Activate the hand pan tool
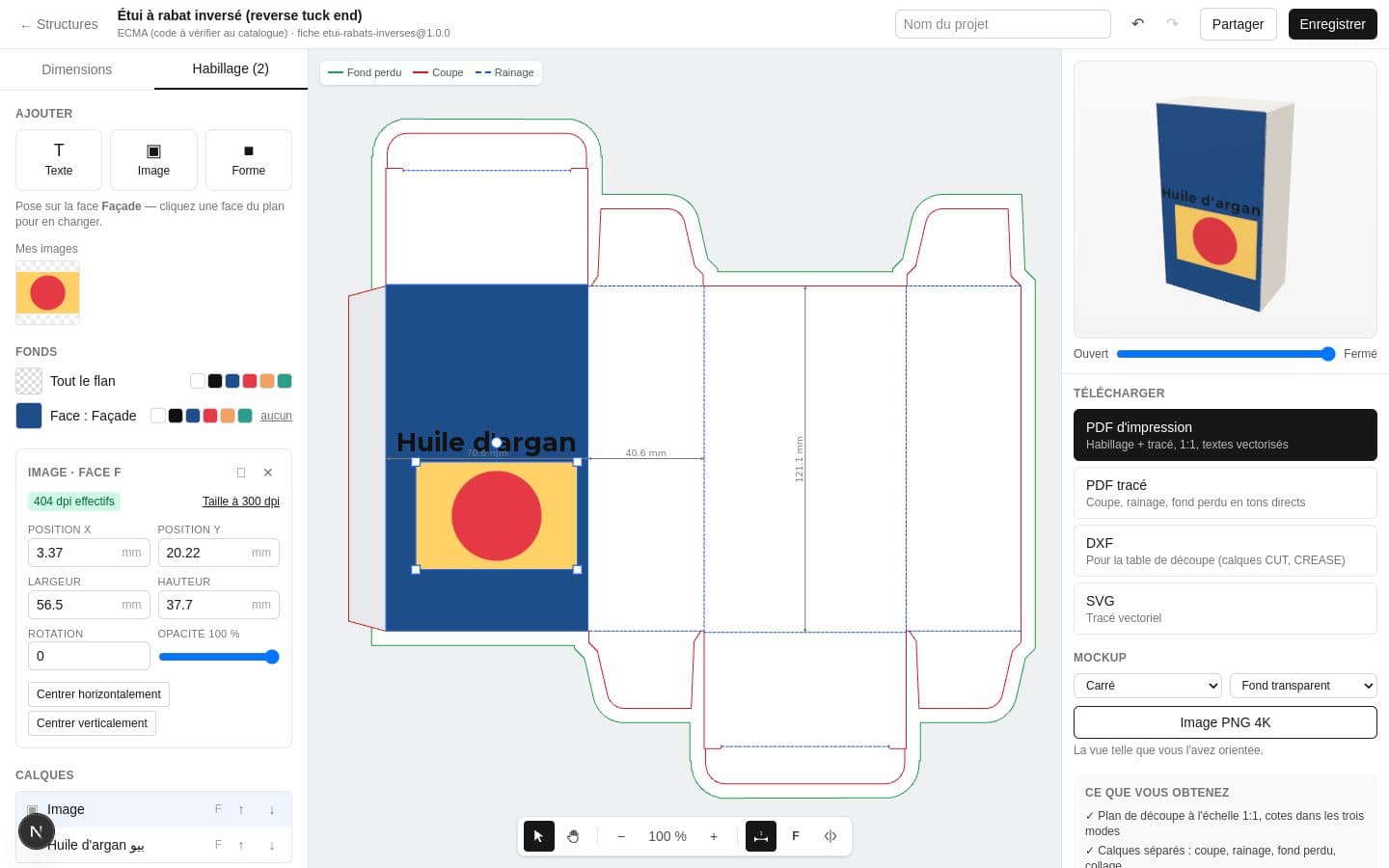This screenshot has width=1389, height=868. [573, 836]
